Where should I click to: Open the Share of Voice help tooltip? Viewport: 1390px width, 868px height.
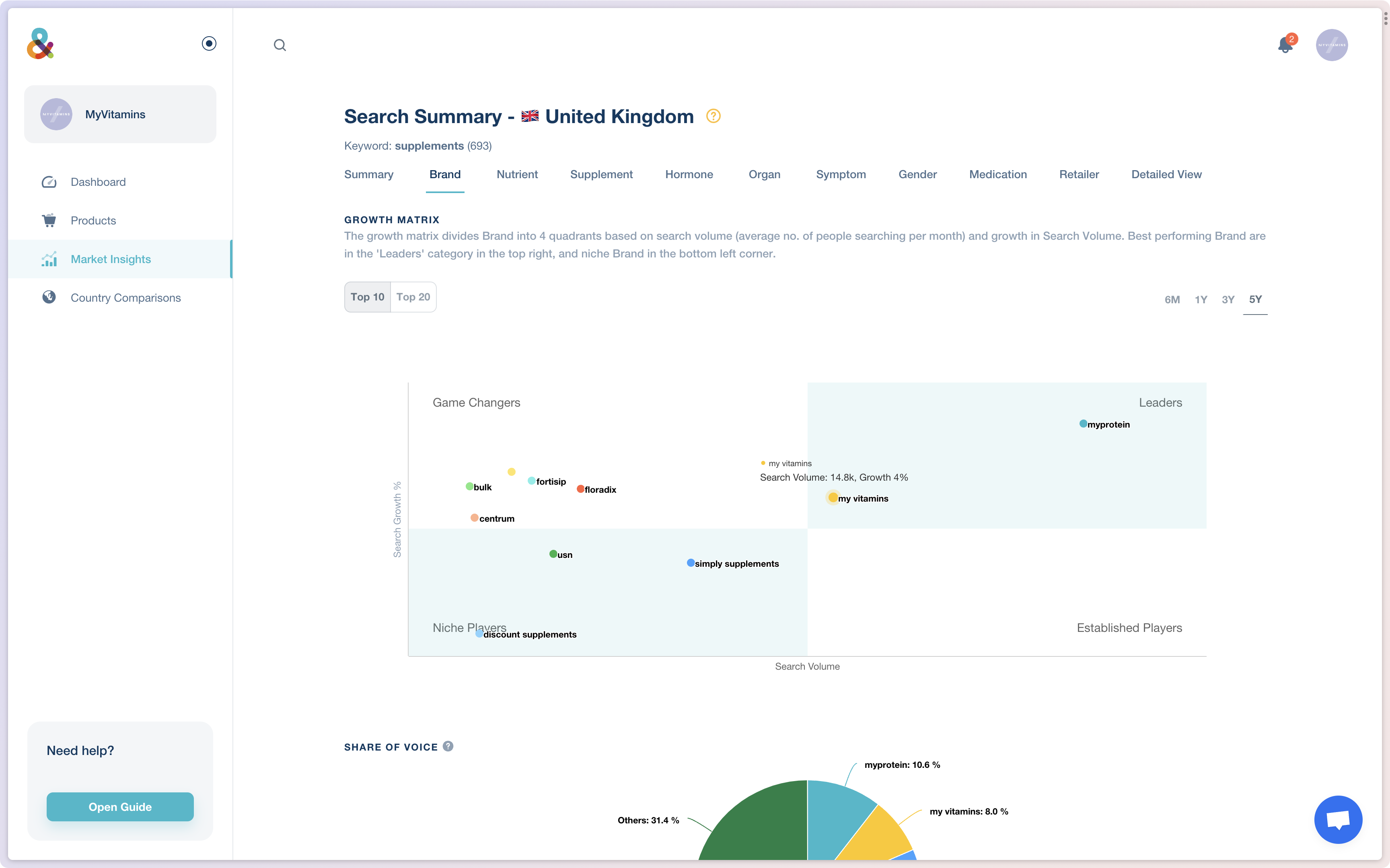click(x=448, y=746)
